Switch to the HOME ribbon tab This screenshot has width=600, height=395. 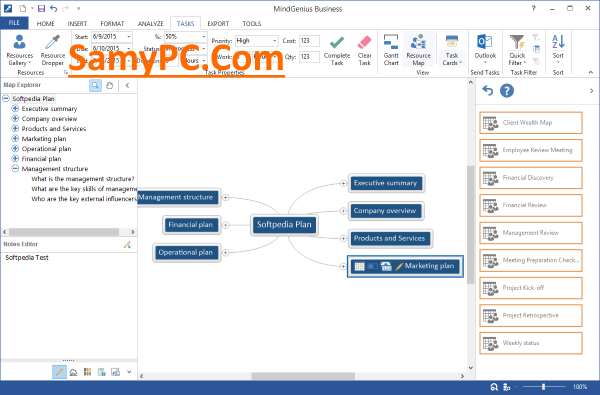pyautogui.click(x=46, y=24)
